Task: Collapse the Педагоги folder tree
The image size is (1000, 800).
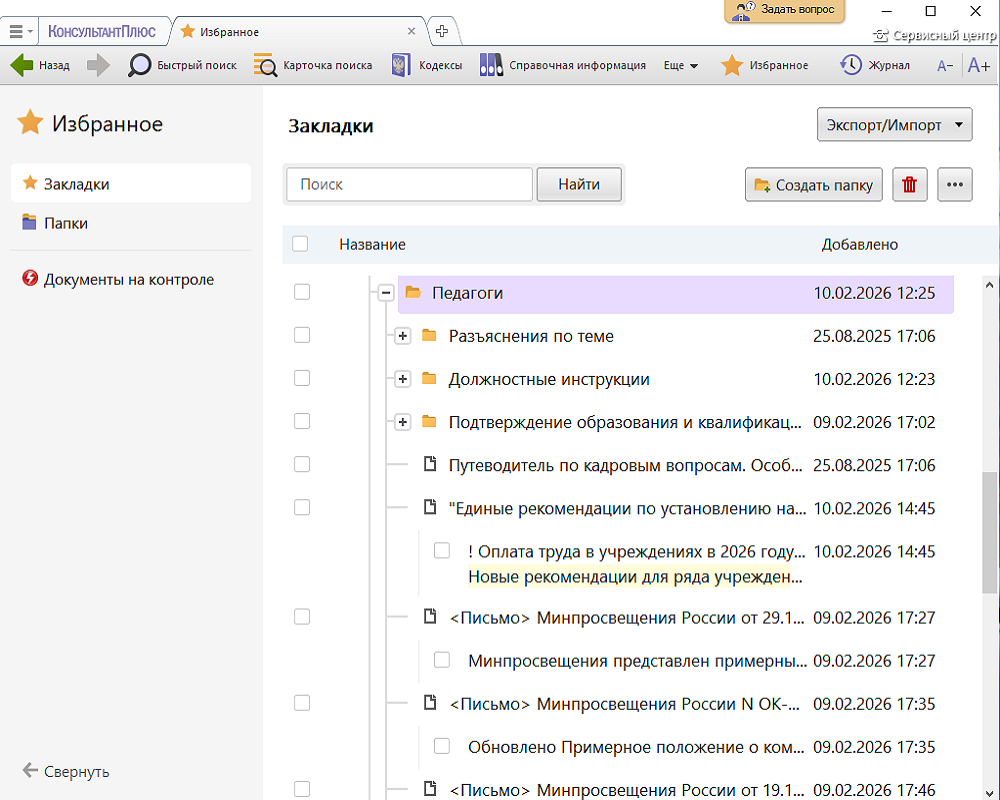Action: (386, 293)
